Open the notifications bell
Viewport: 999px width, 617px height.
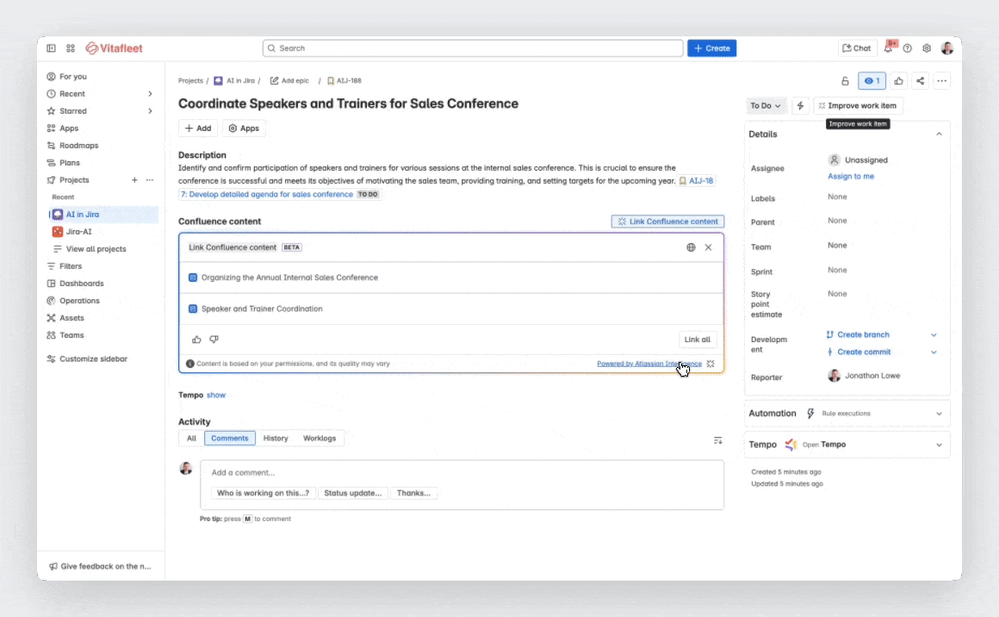[x=888, y=48]
